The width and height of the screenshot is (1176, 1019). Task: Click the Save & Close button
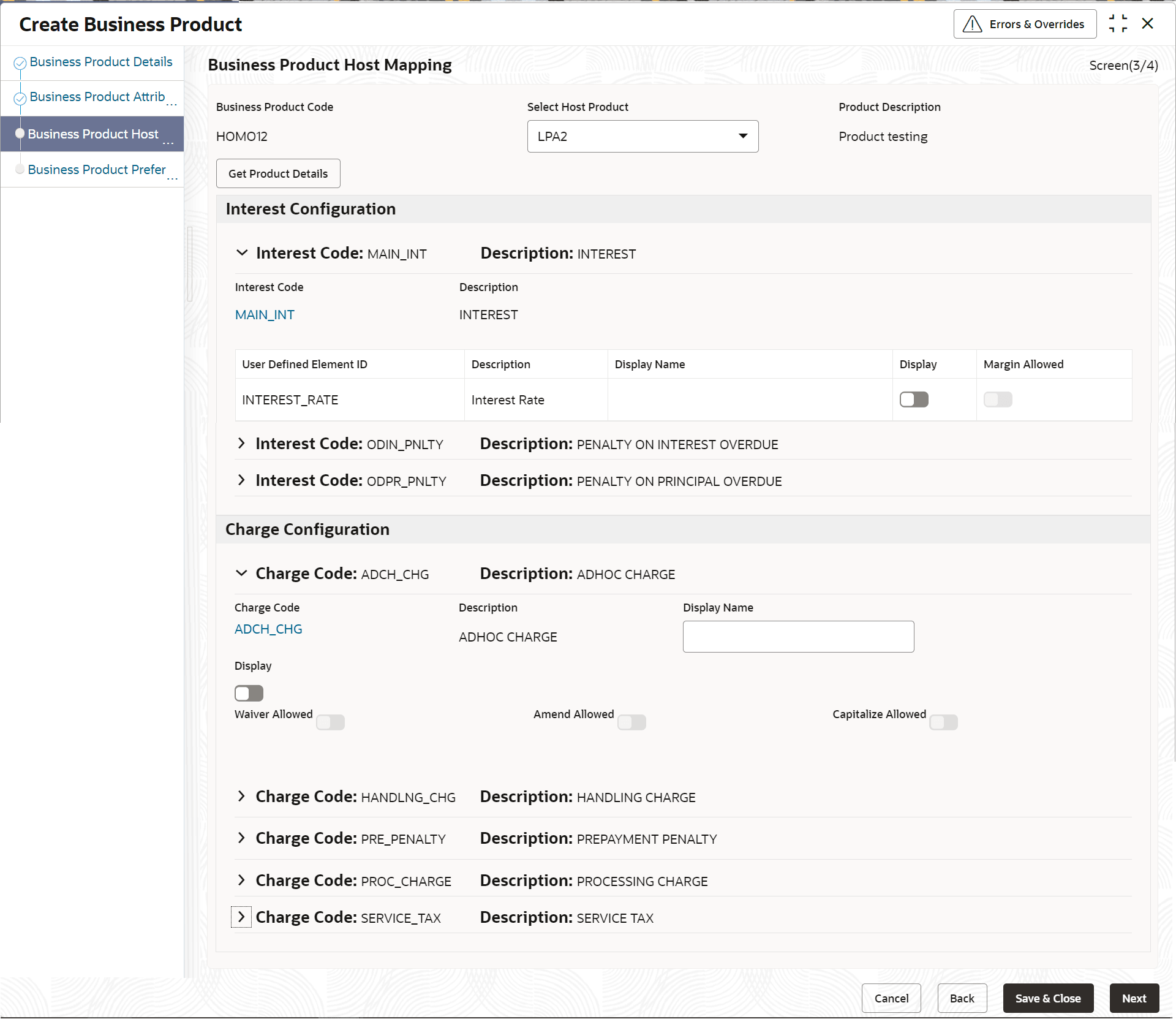point(1048,999)
